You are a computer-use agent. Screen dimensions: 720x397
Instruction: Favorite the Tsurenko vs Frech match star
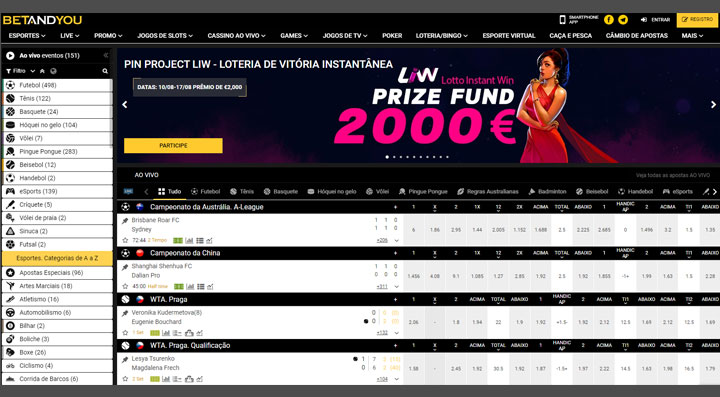point(125,379)
